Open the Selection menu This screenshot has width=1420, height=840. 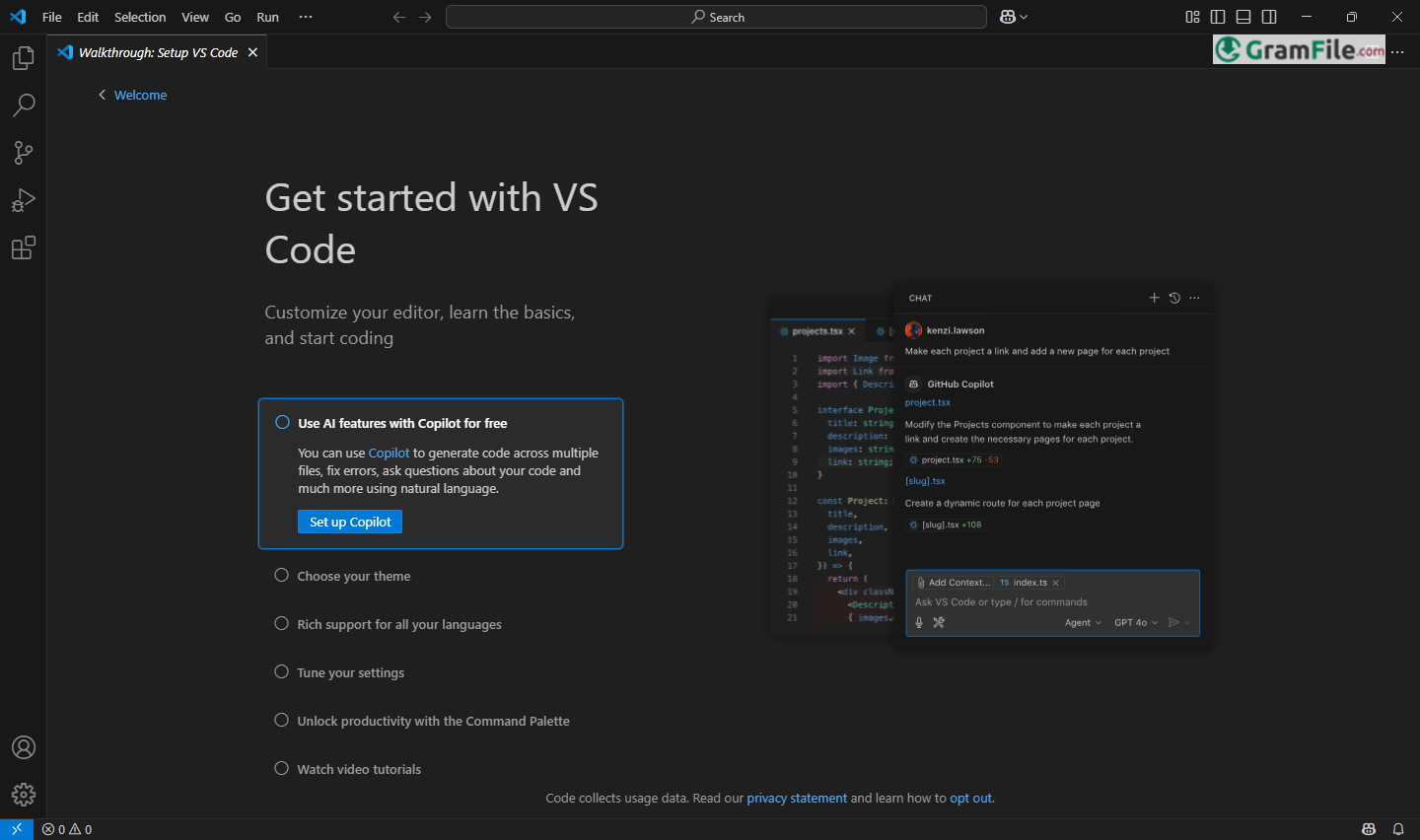click(x=140, y=17)
